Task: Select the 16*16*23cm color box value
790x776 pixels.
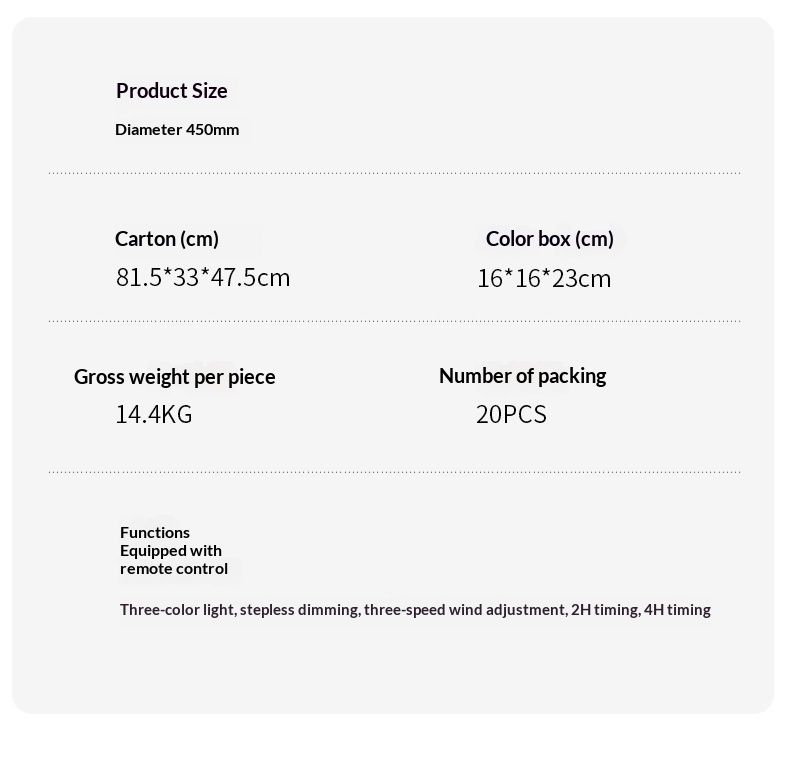Action: coord(544,278)
